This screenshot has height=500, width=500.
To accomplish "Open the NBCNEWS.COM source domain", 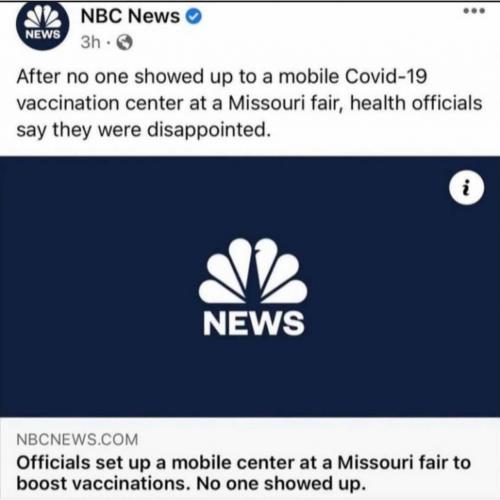I will (77, 439).
